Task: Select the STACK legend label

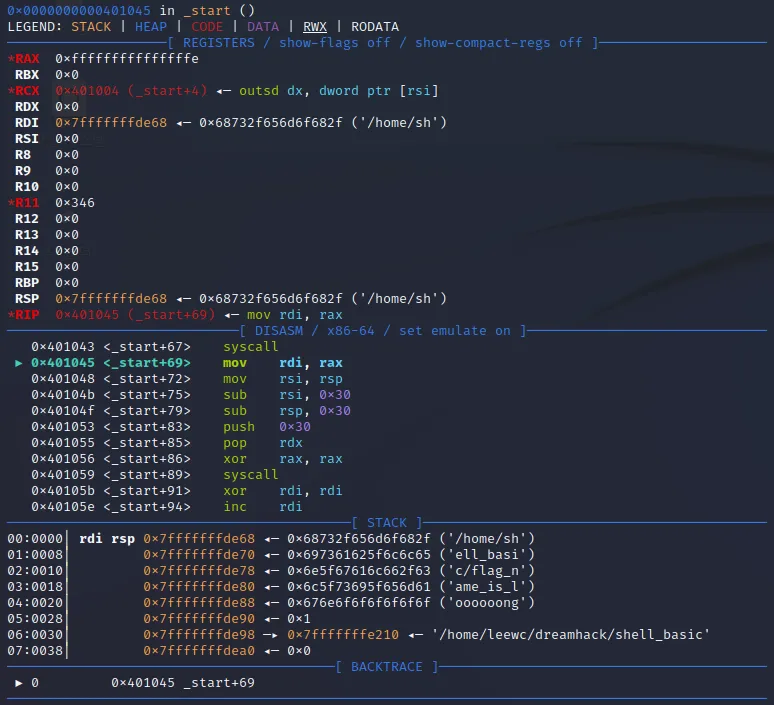Action: click(91, 27)
